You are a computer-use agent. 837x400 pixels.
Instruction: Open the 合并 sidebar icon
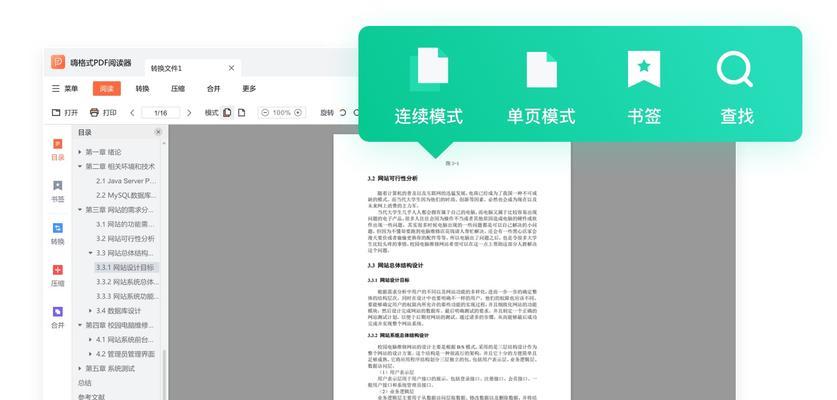tap(58, 311)
